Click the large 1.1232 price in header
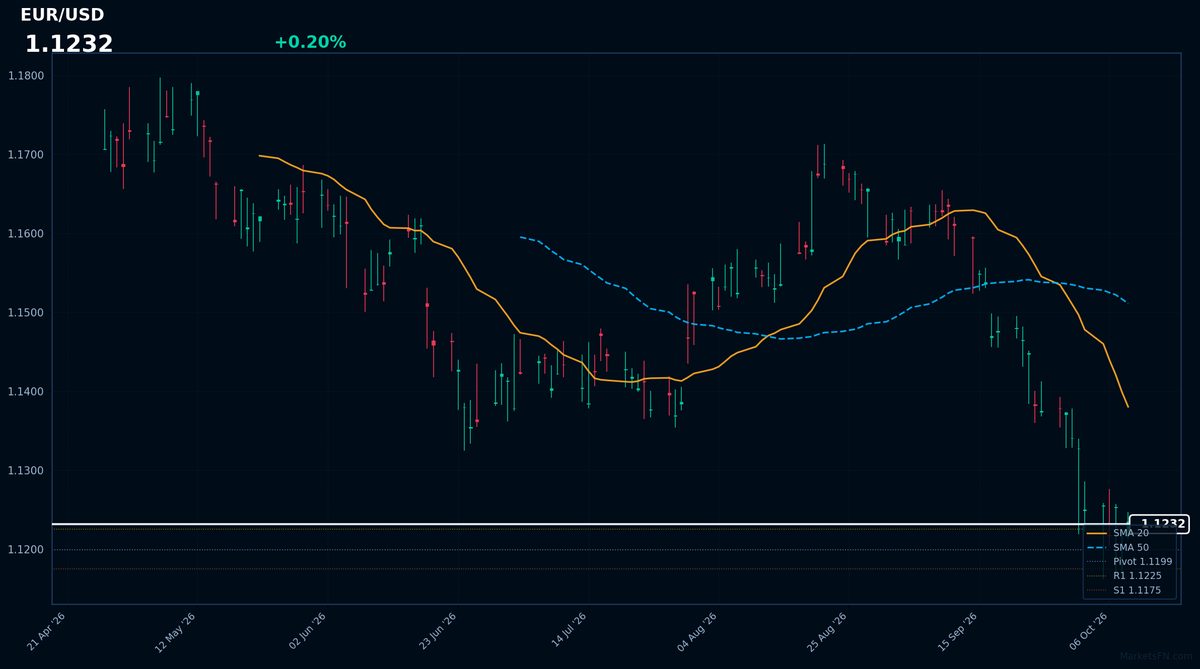1200x669 pixels. 69,44
